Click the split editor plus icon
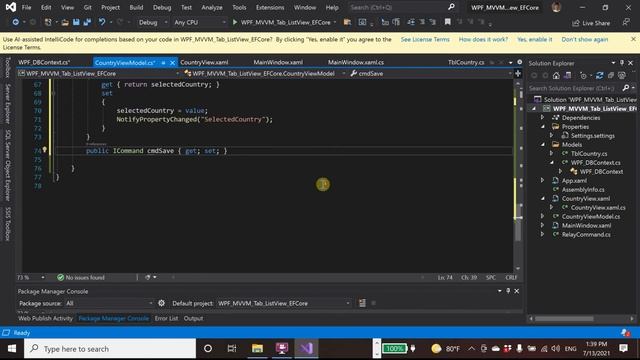 point(518,73)
